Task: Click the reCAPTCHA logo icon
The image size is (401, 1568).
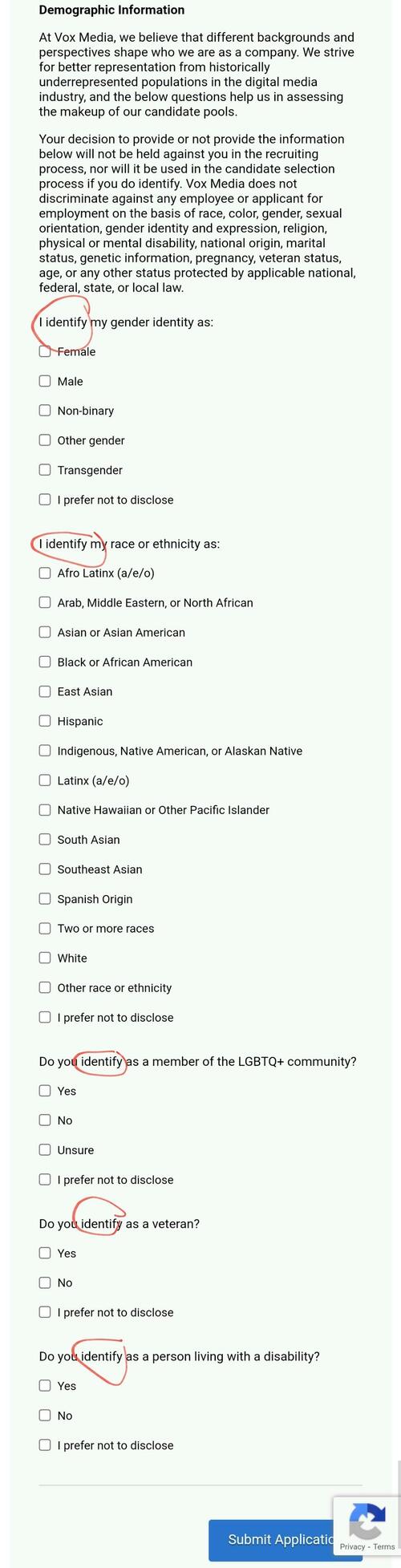Action: pos(367,1521)
